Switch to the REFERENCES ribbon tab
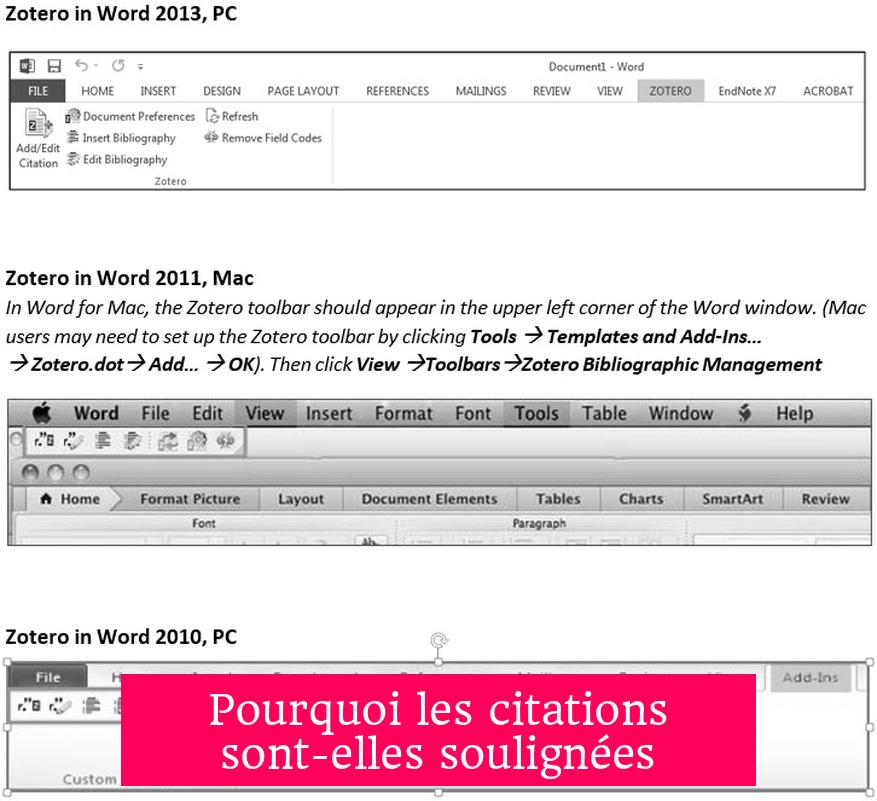Viewport: 877px width, 801px height. [x=397, y=91]
